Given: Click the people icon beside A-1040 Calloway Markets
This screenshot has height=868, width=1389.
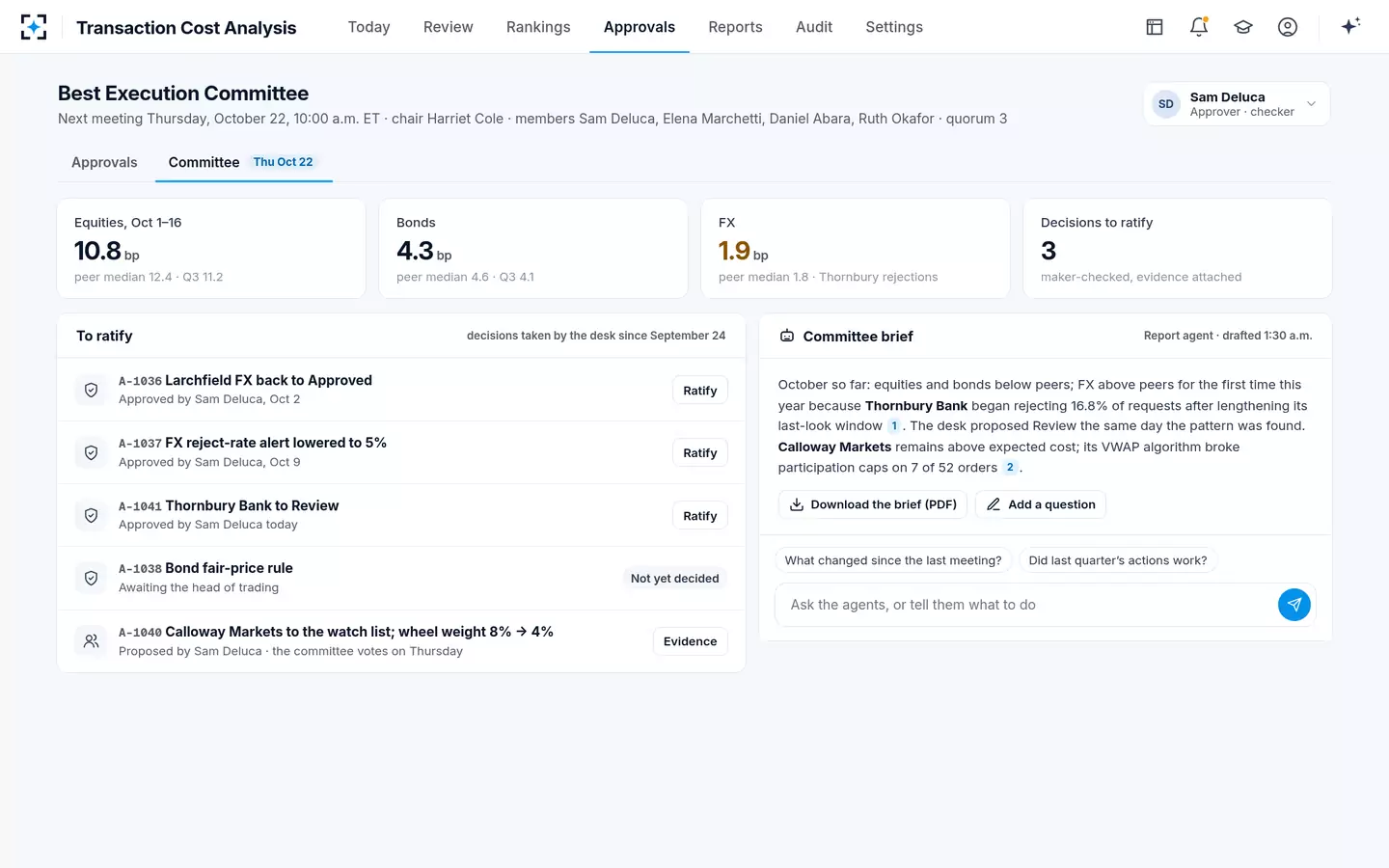Looking at the screenshot, I should [x=91, y=641].
